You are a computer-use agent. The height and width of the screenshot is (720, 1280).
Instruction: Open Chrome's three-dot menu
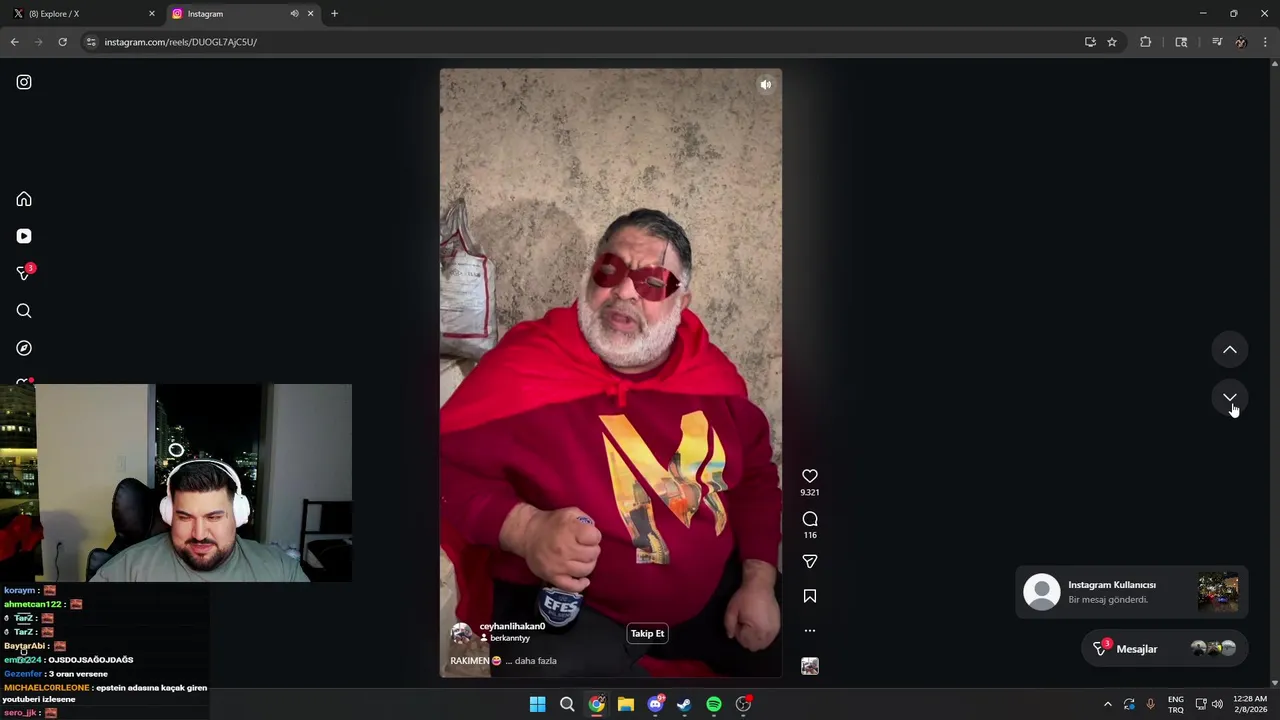click(1266, 42)
